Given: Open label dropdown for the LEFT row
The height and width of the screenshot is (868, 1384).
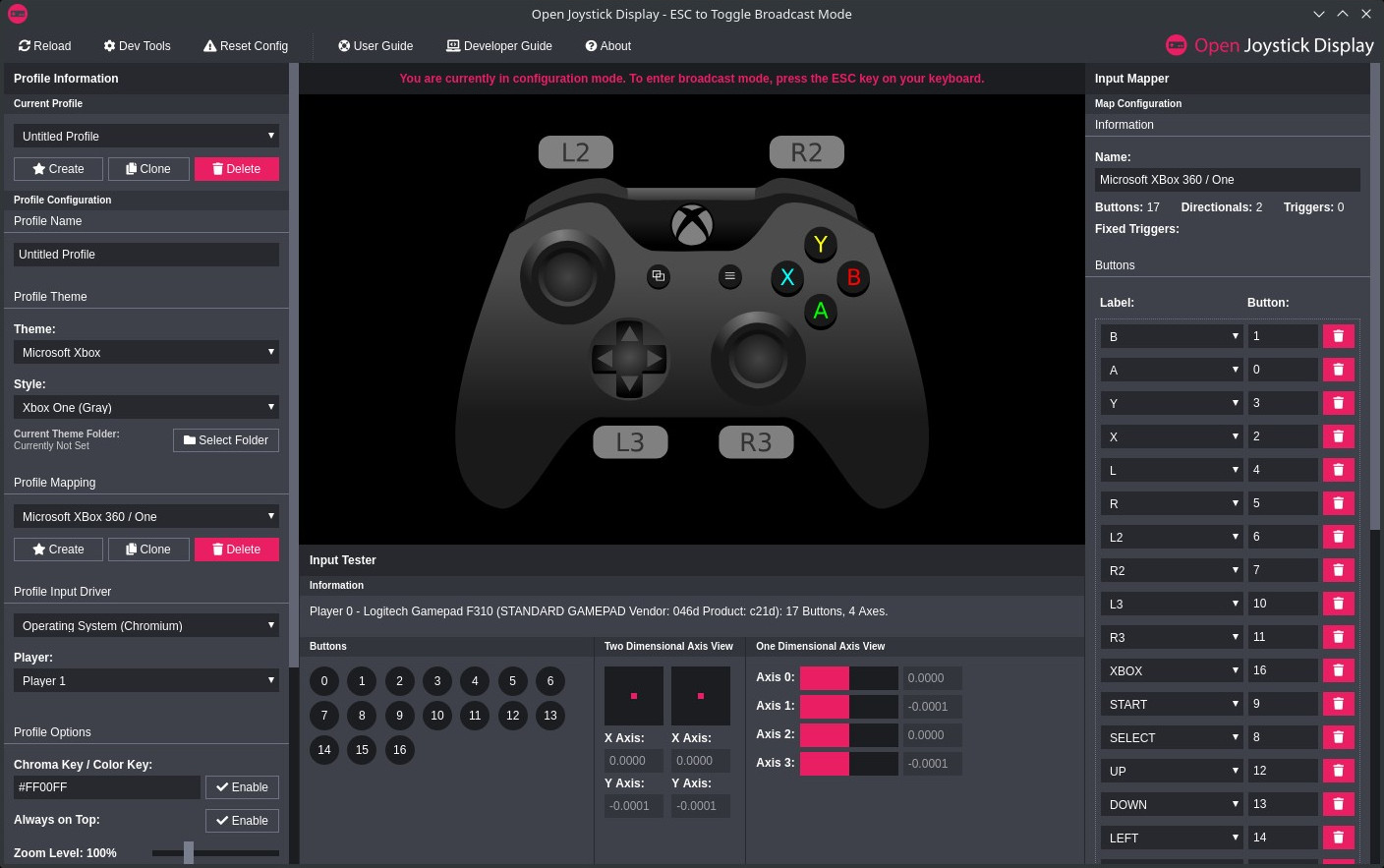Looking at the screenshot, I should 1172,838.
